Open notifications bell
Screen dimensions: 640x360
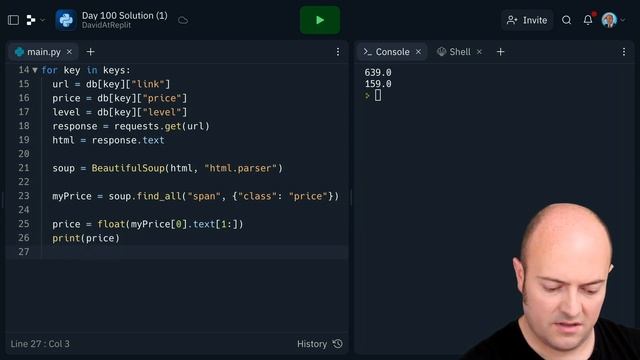click(x=588, y=20)
